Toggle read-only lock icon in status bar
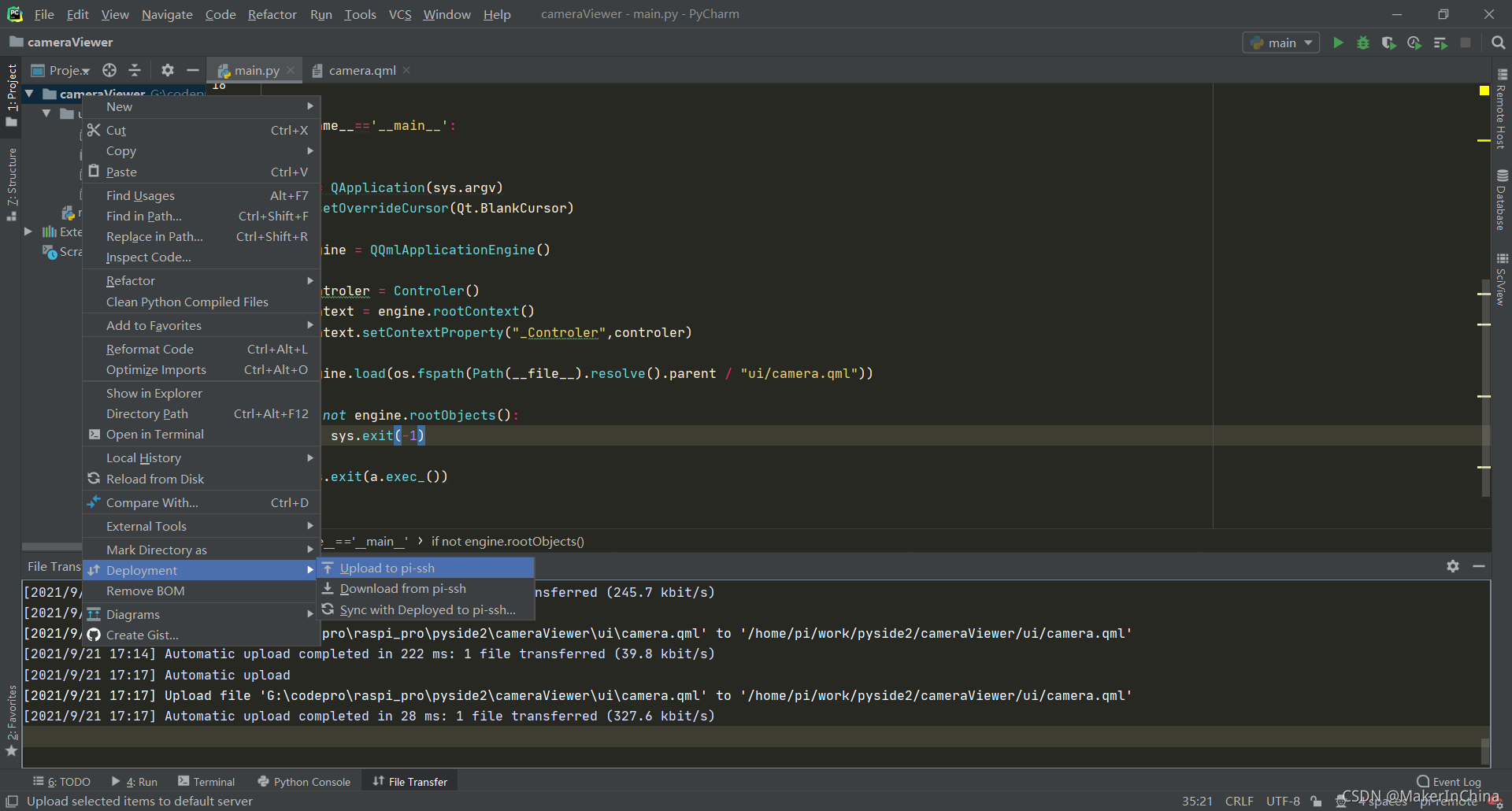 coord(1317,801)
